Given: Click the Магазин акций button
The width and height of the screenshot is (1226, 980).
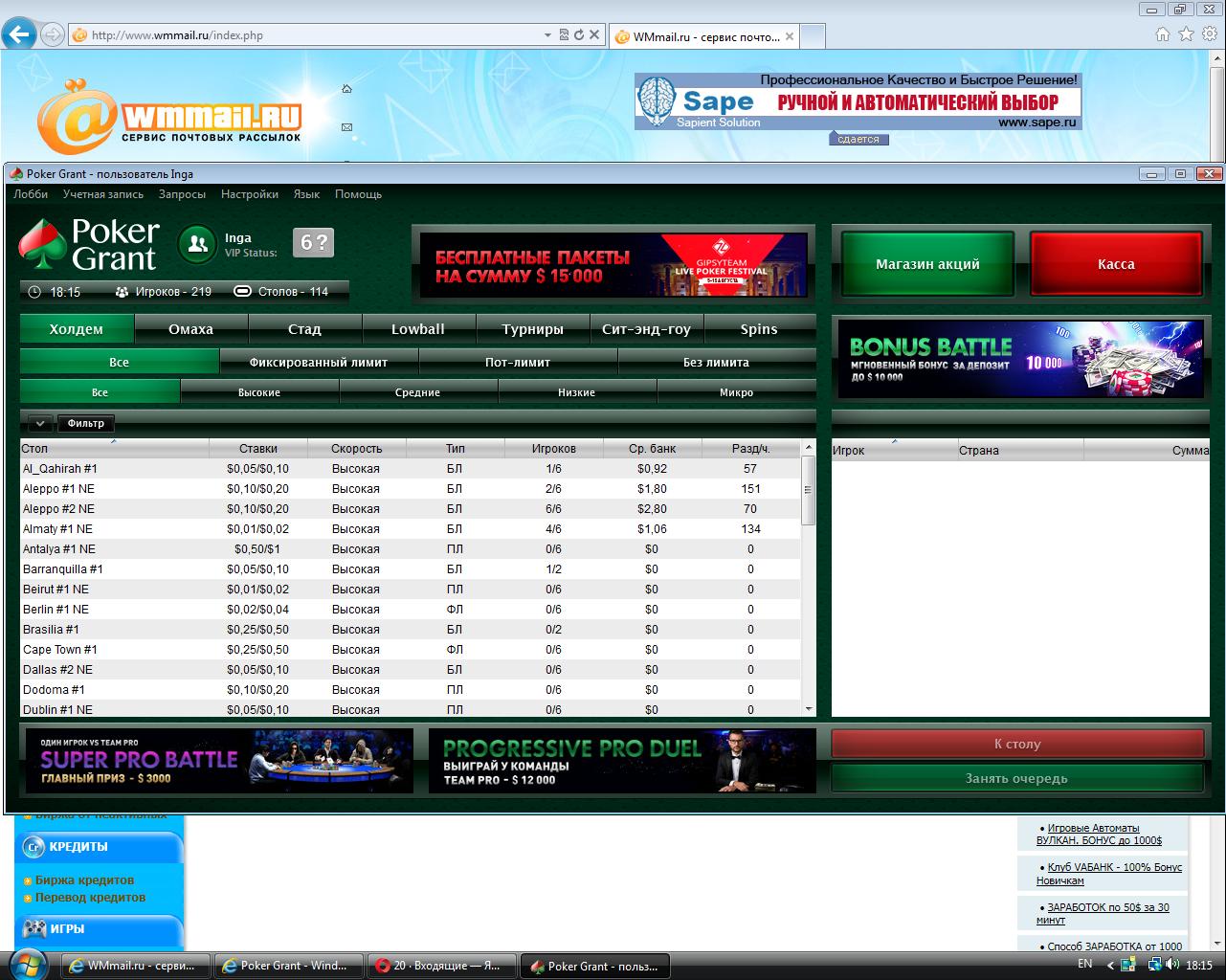Looking at the screenshot, I should 927,264.
